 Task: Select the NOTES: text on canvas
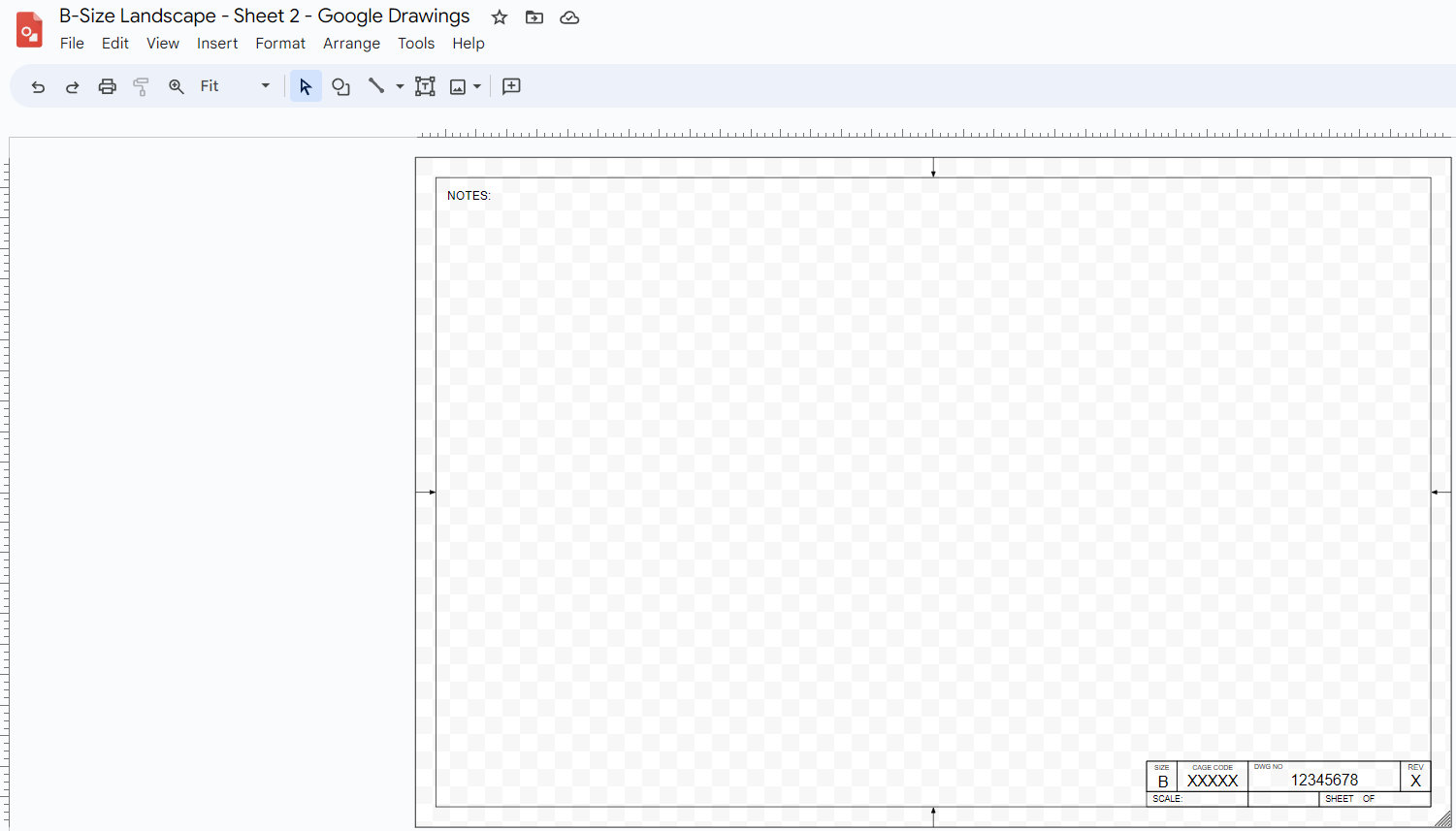469,196
